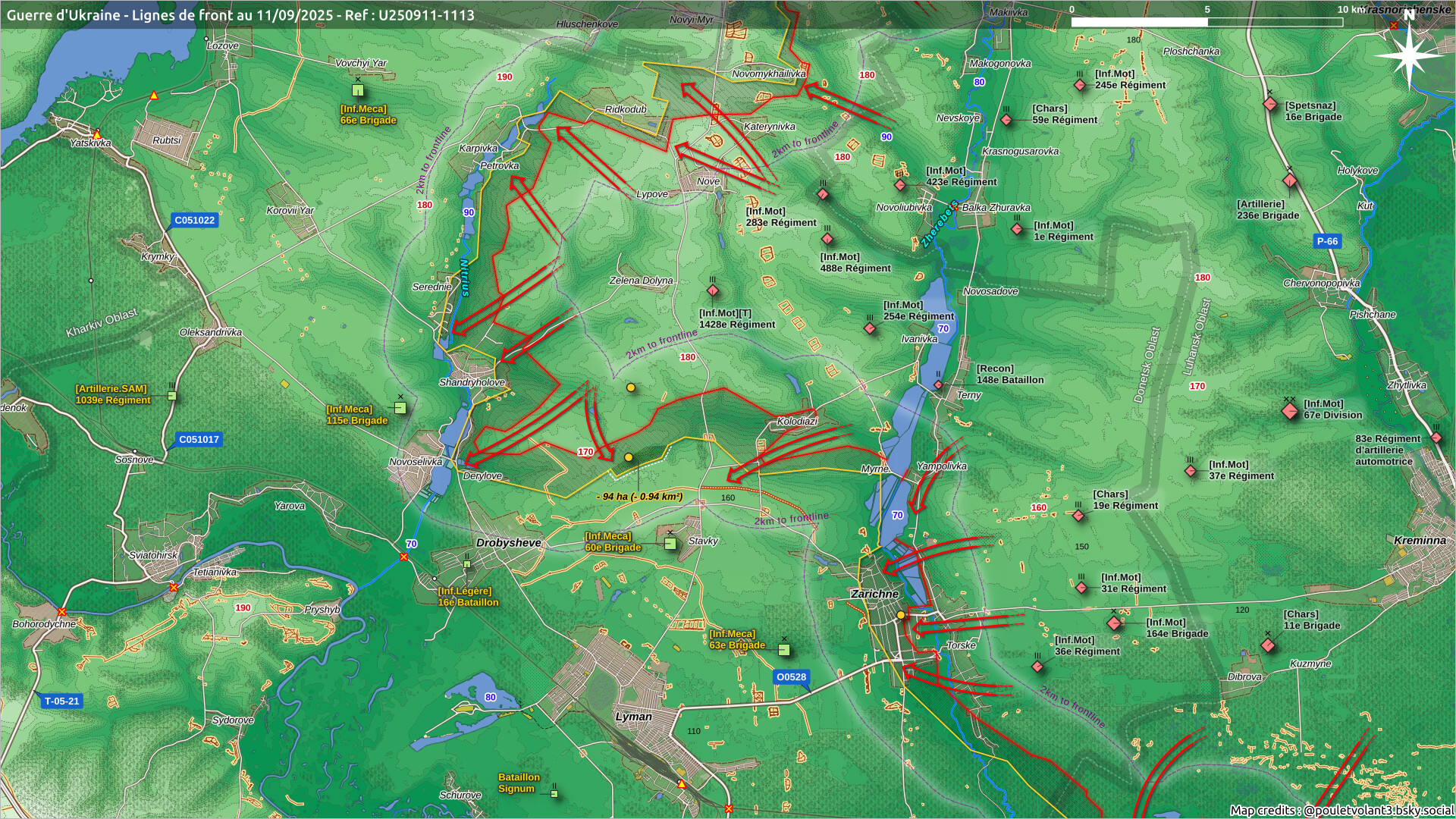Click the 63e Brigade green square marker
Image resolution: width=1456 pixels, height=819 pixels.
(x=784, y=650)
